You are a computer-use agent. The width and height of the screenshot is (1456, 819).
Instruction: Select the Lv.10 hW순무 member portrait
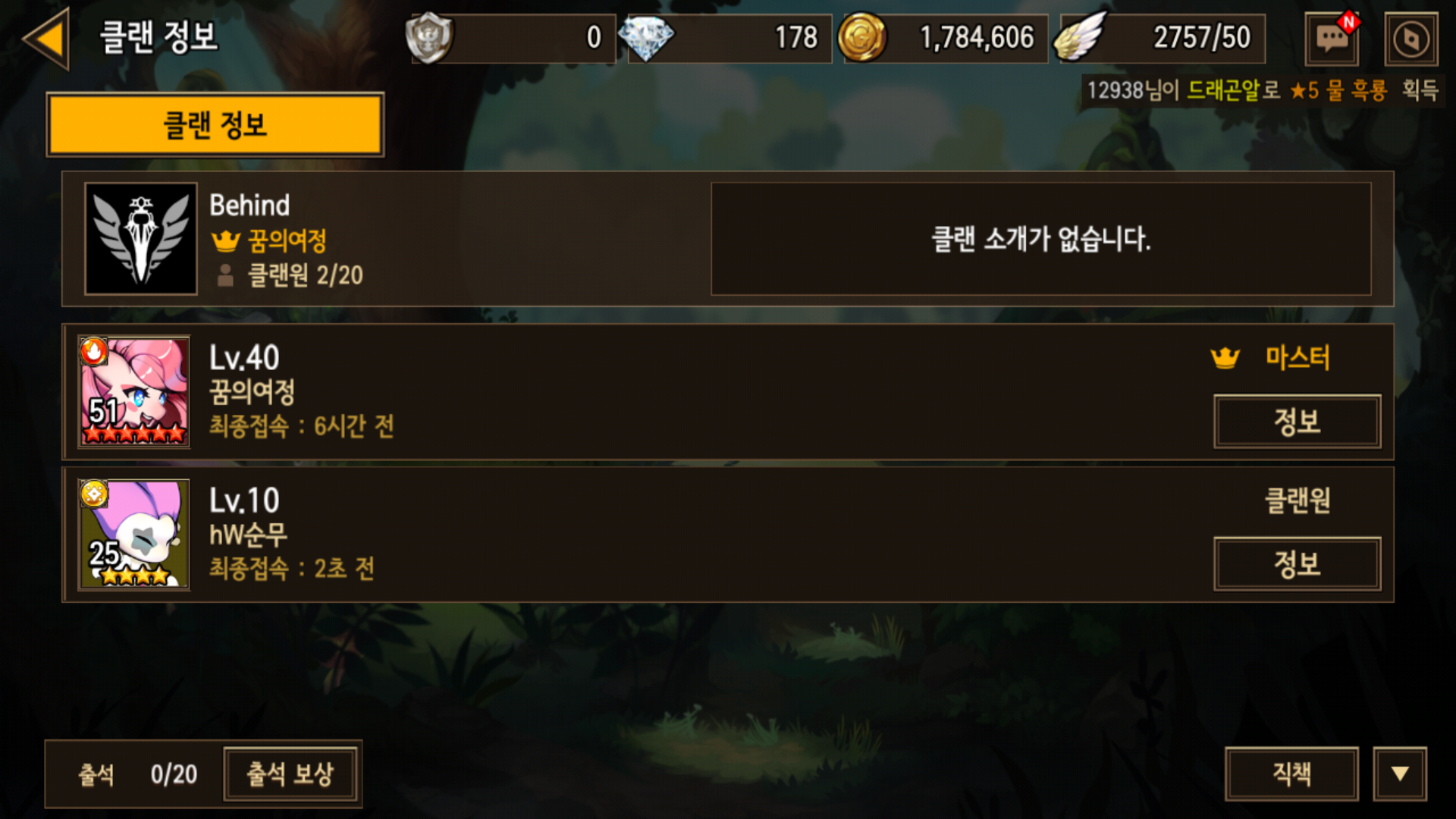click(134, 534)
